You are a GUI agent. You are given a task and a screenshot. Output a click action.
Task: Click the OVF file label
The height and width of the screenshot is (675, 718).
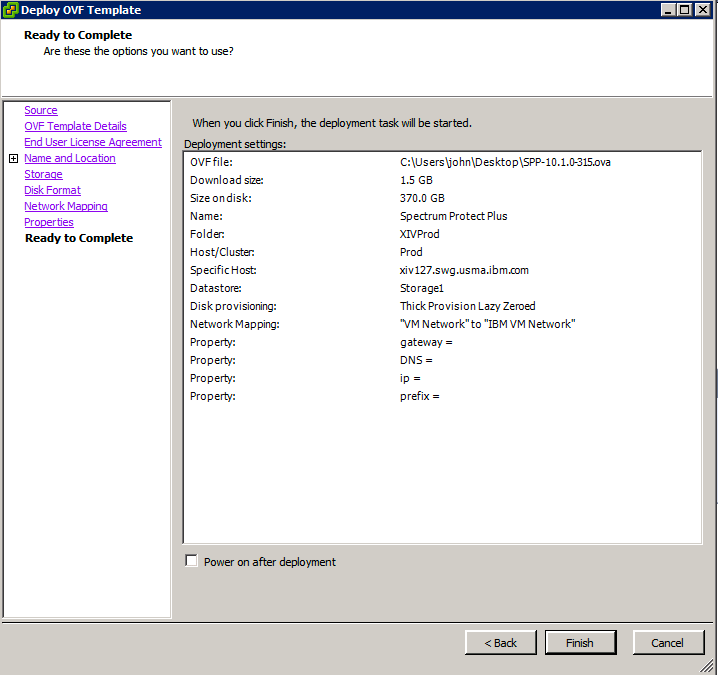point(212,162)
